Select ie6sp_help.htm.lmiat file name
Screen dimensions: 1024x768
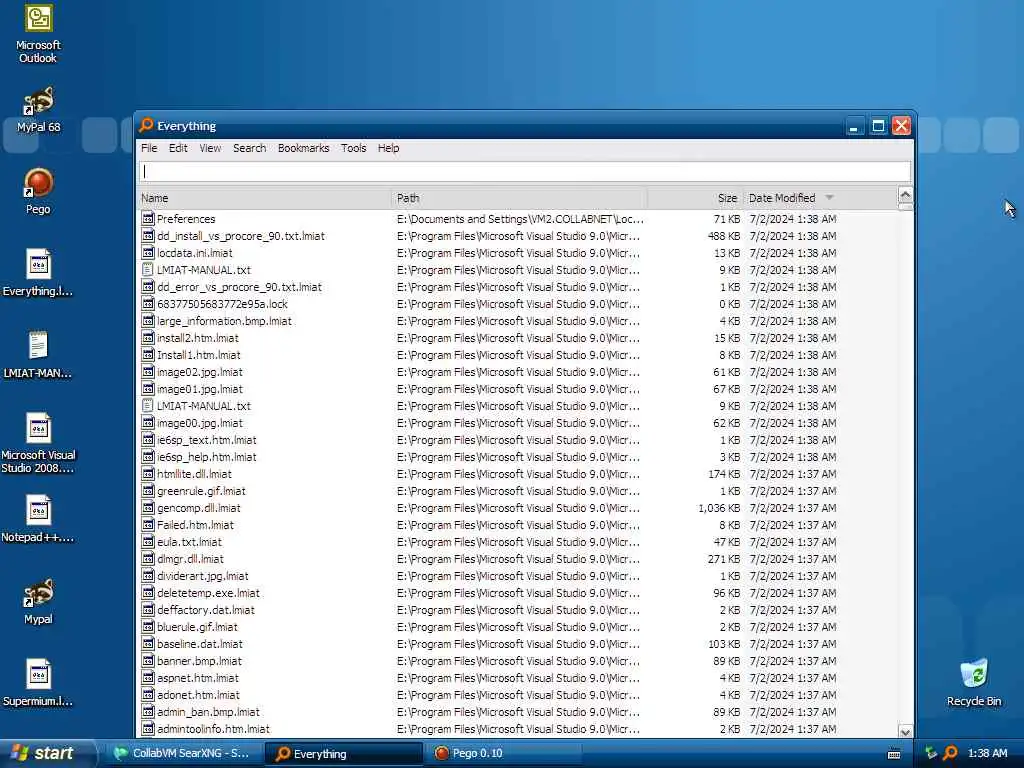(206, 456)
